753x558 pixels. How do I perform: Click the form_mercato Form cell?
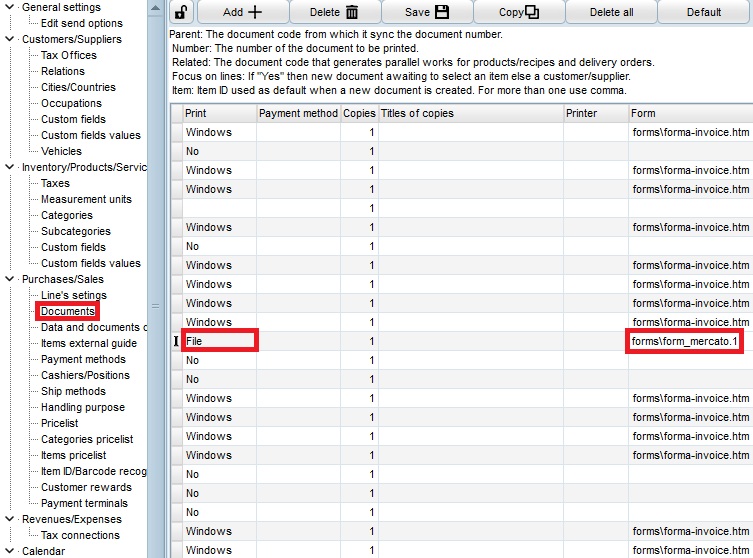[685, 341]
